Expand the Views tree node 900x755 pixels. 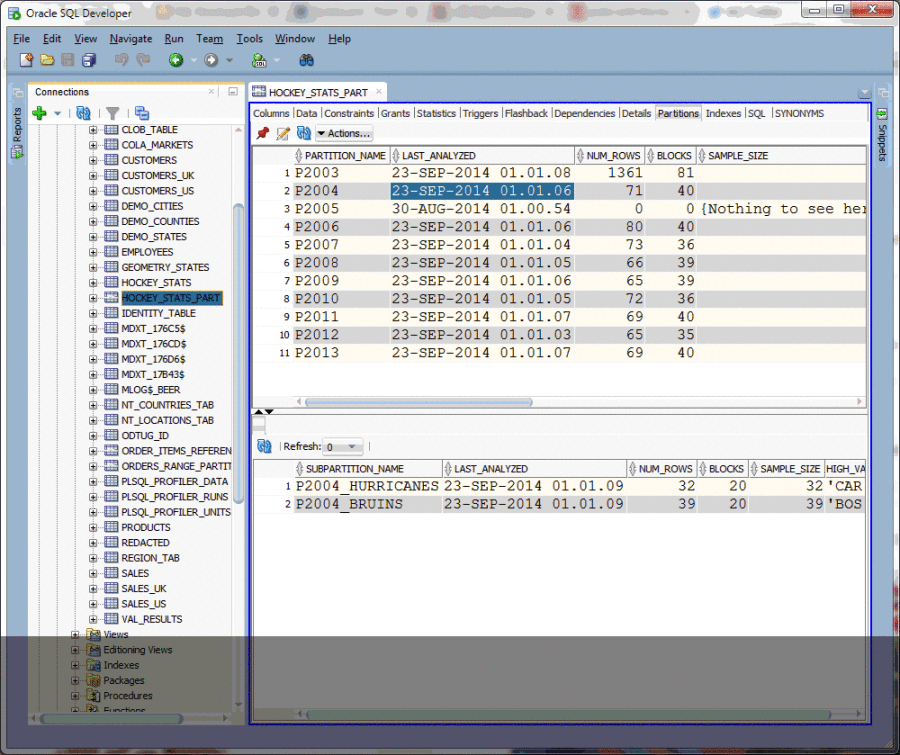(x=74, y=634)
